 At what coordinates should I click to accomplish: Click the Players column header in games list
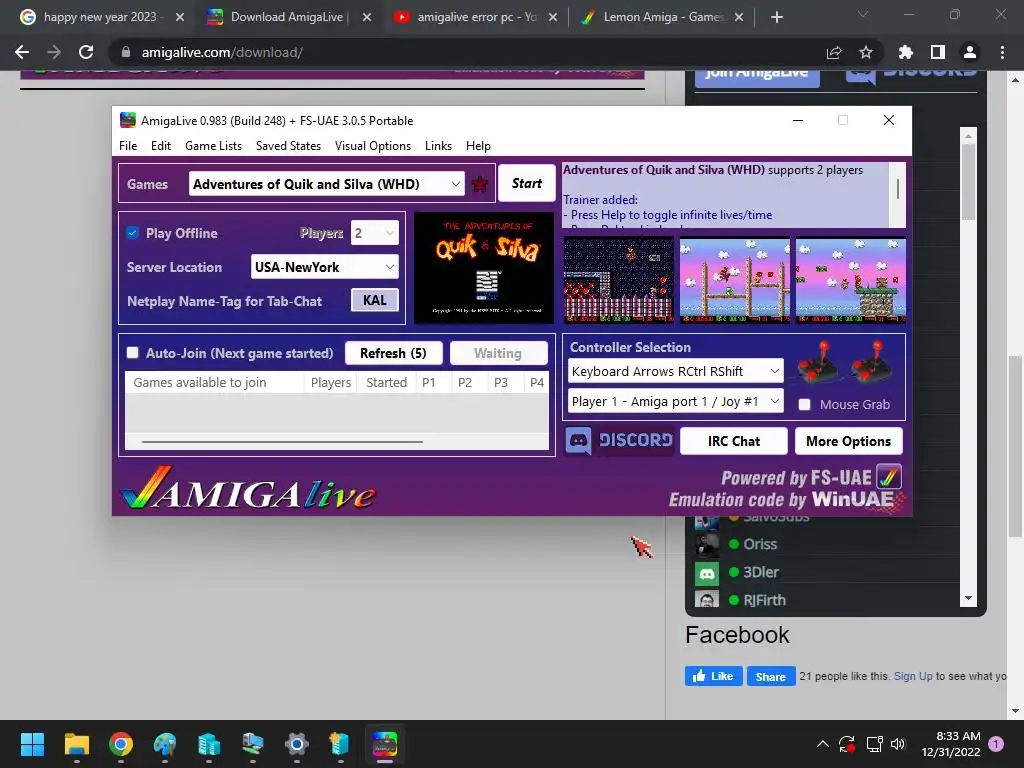pos(330,383)
